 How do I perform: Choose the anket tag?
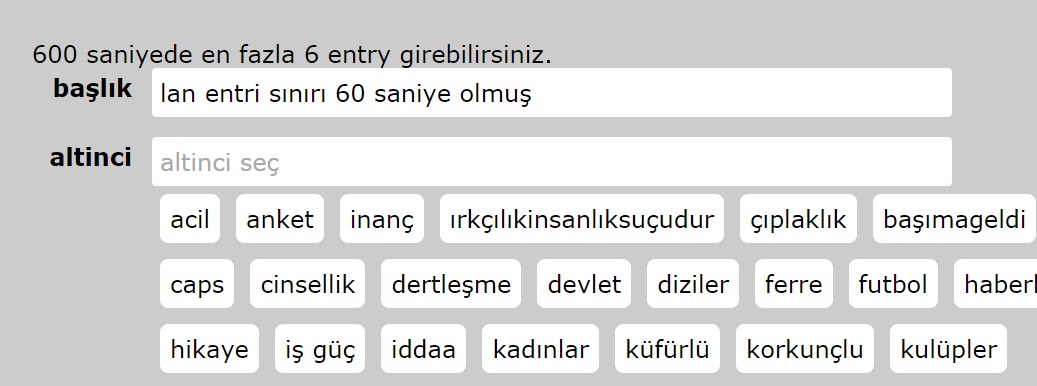[280, 219]
